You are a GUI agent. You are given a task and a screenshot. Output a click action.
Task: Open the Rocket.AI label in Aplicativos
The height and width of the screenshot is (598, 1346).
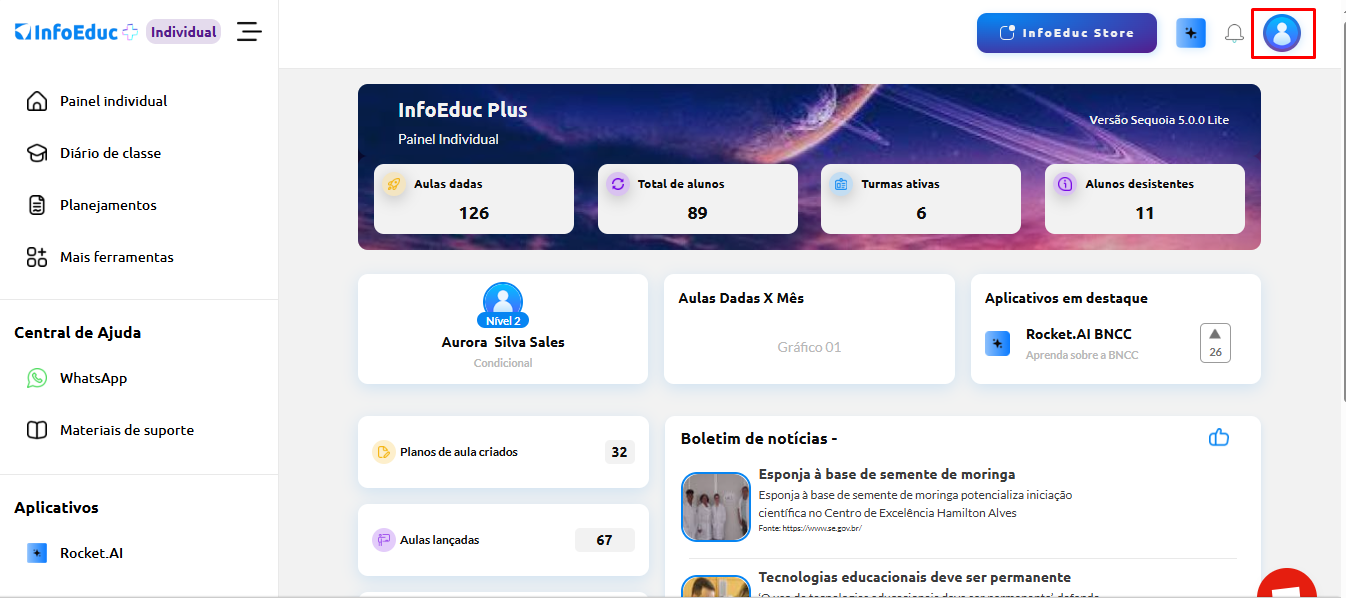[x=91, y=553]
